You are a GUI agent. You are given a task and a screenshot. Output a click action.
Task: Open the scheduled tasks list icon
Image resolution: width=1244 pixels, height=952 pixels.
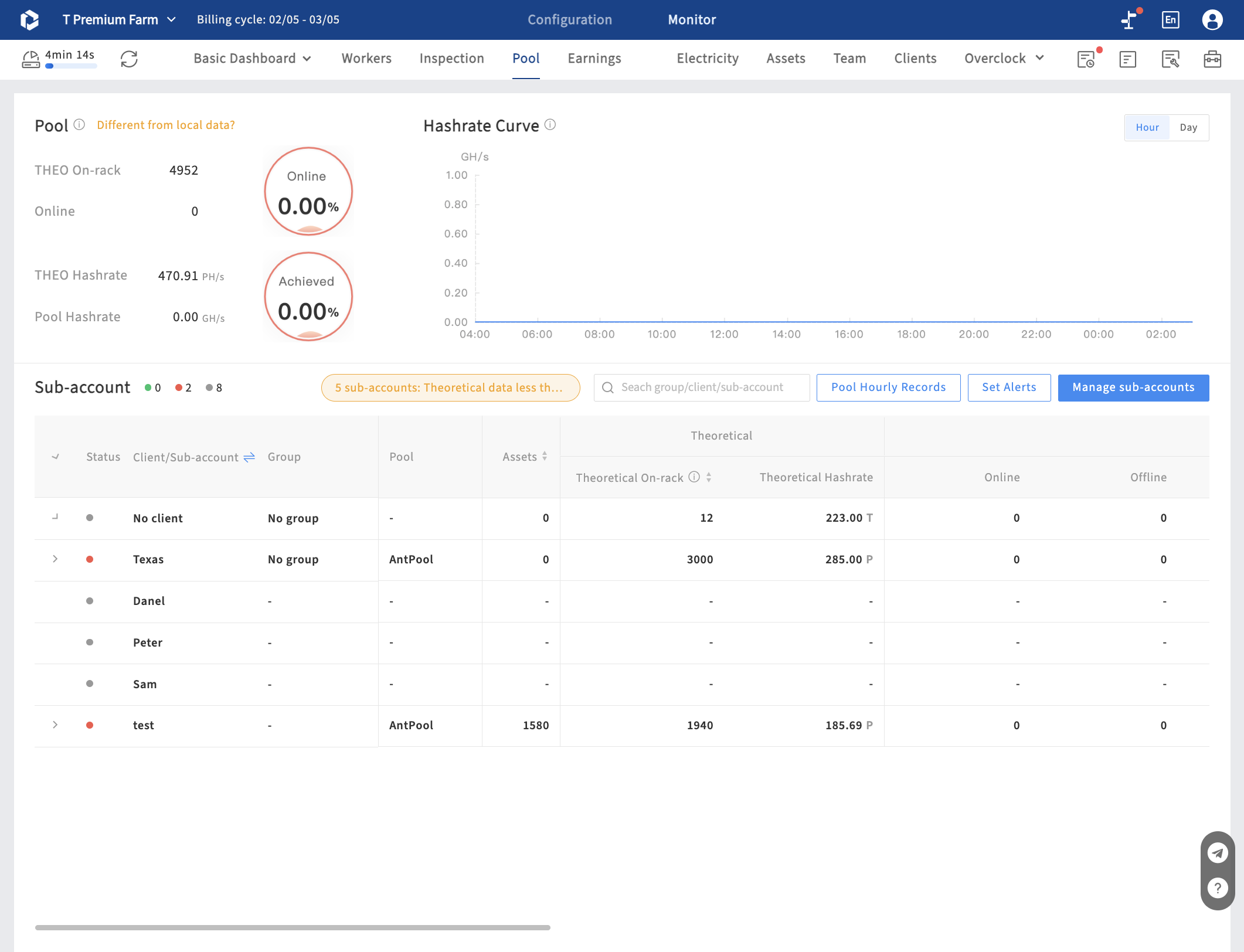pyautogui.click(x=1086, y=59)
